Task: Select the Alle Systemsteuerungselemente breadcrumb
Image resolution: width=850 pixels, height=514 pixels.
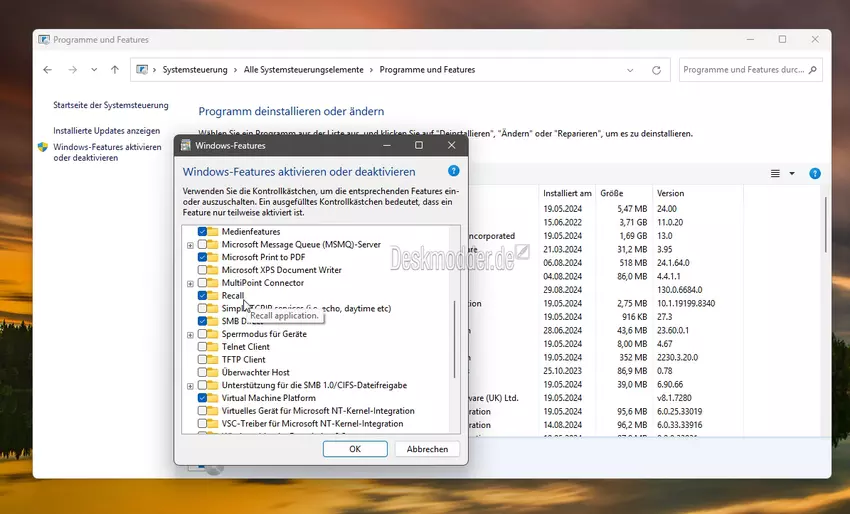Action: [x=304, y=70]
